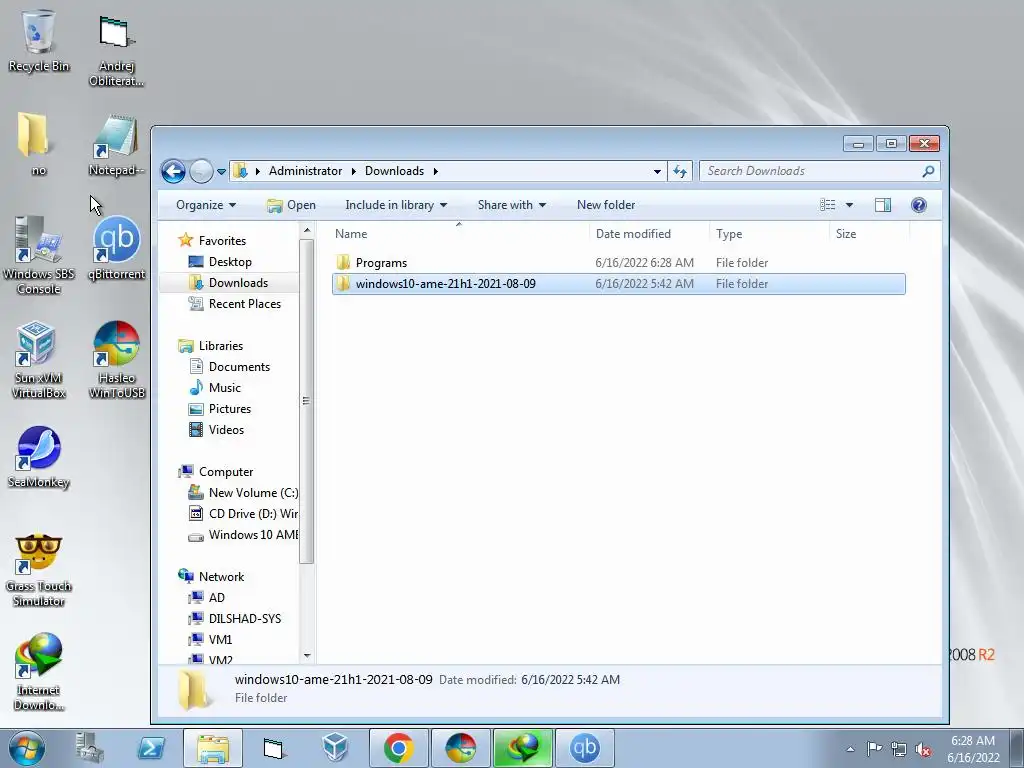Open the Recycle Bin desktop icon

pyautogui.click(x=39, y=40)
